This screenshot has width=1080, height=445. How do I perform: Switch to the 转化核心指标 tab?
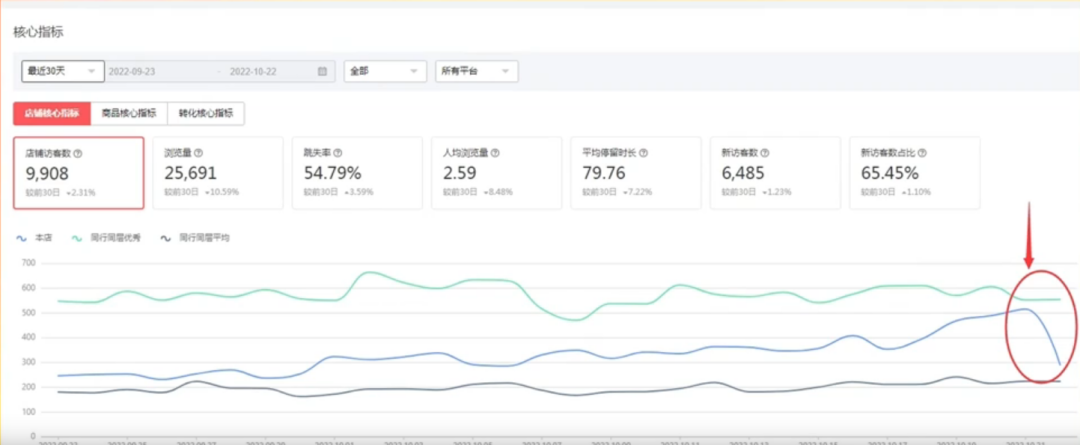(x=206, y=113)
